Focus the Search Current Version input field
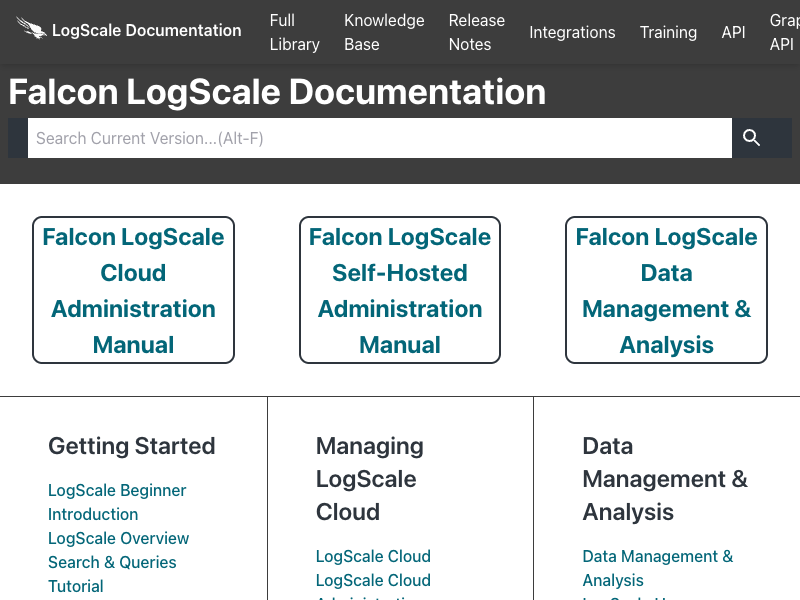800x600 pixels. pos(380,138)
